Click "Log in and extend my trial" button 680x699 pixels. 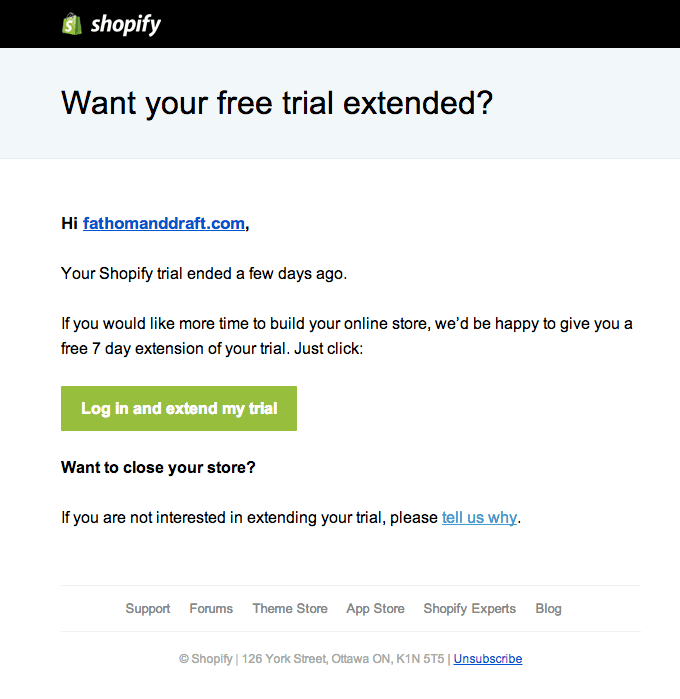click(179, 408)
